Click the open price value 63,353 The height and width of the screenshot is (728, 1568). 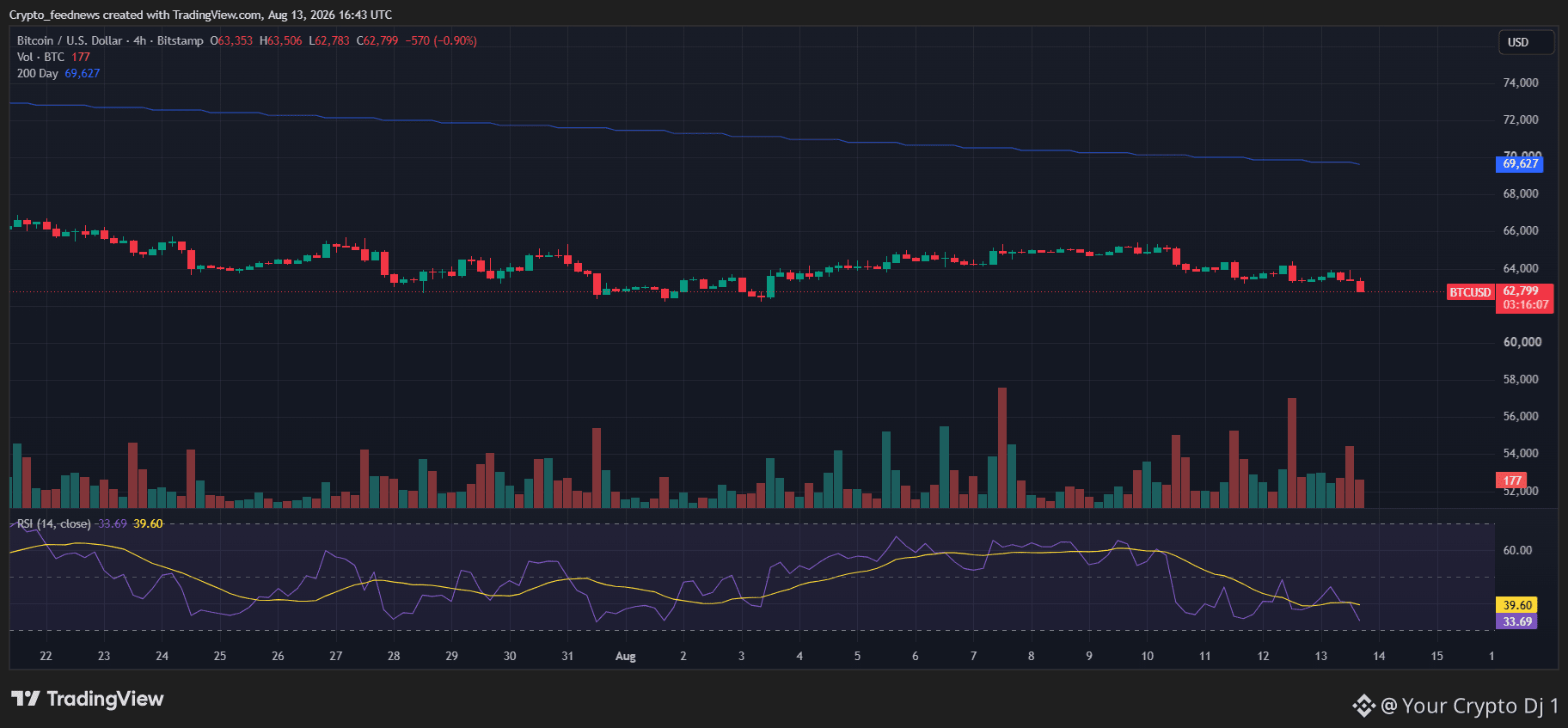[236, 40]
